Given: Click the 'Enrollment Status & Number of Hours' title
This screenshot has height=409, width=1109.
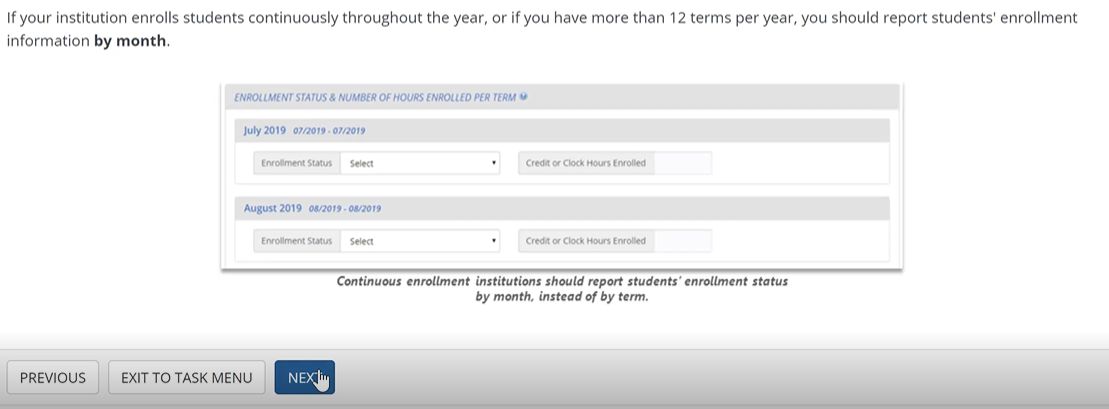Looking at the screenshot, I should (374, 98).
